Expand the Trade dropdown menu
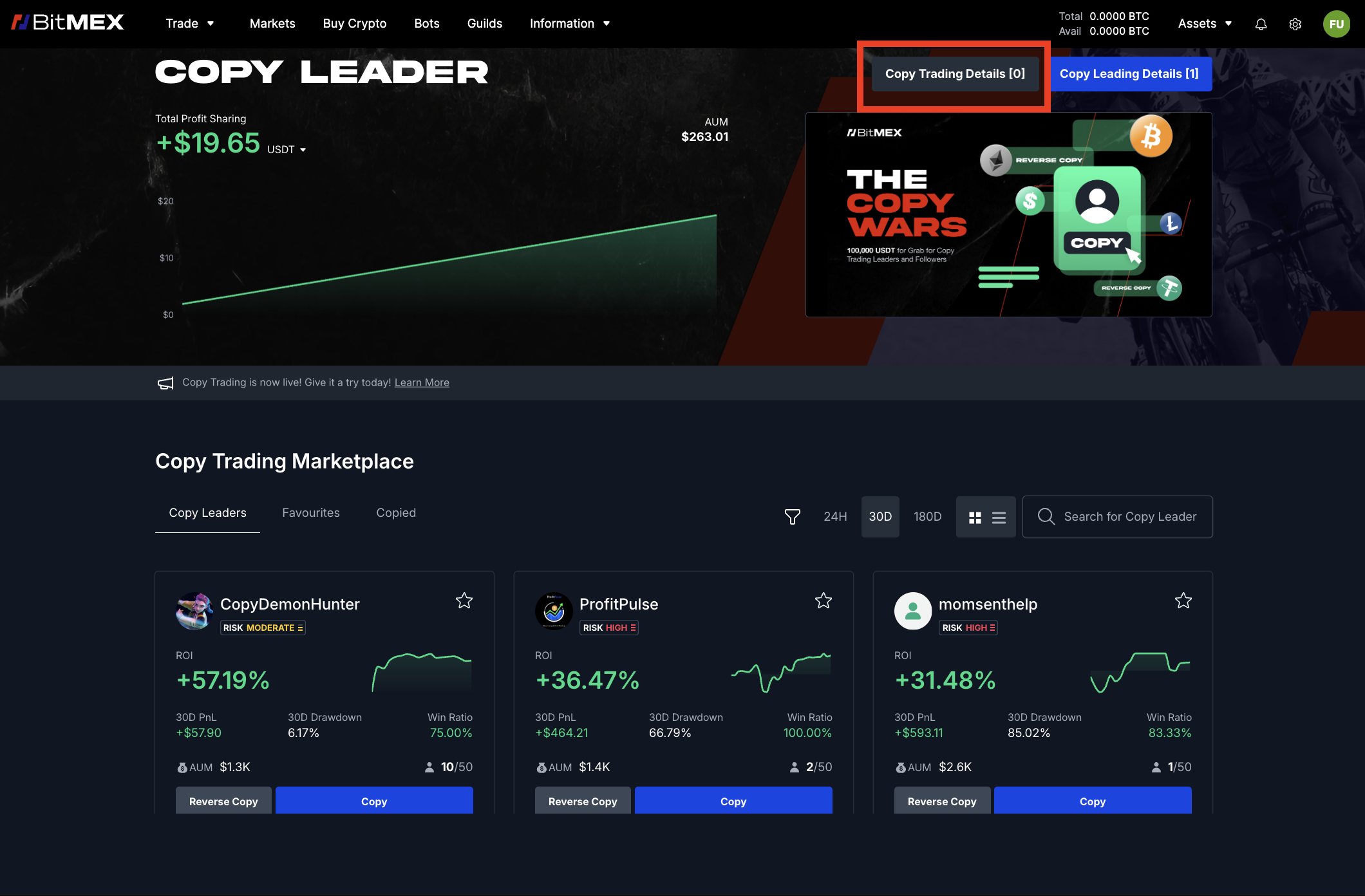 190,24
